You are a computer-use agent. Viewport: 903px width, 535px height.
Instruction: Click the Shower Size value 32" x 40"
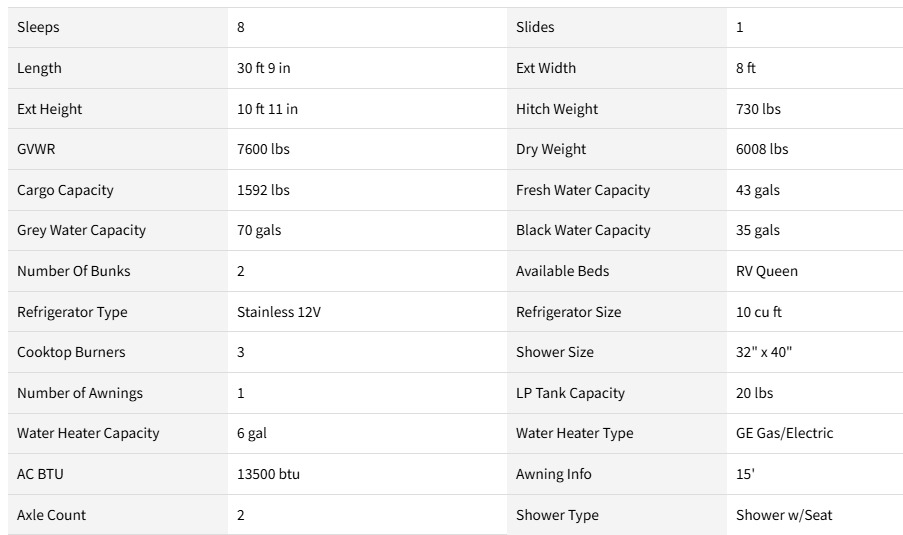coord(764,352)
